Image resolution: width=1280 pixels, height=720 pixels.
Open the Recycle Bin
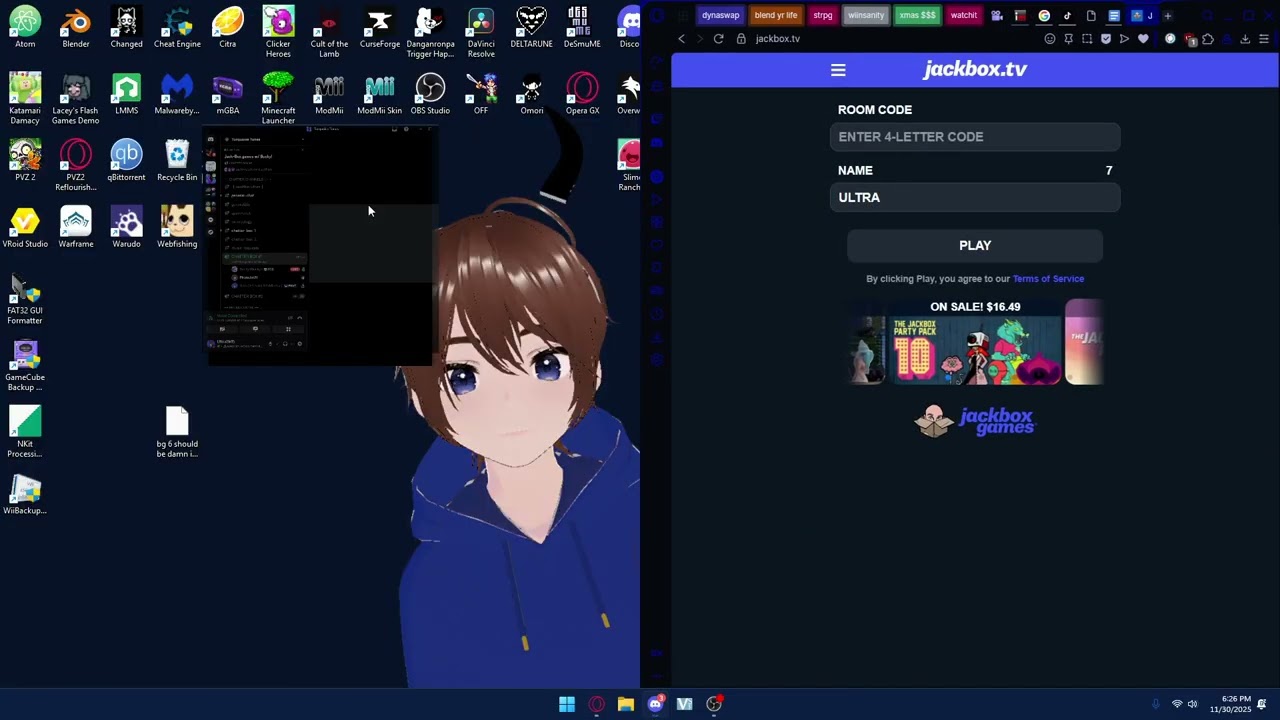pyautogui.click(x=177, y=161)
